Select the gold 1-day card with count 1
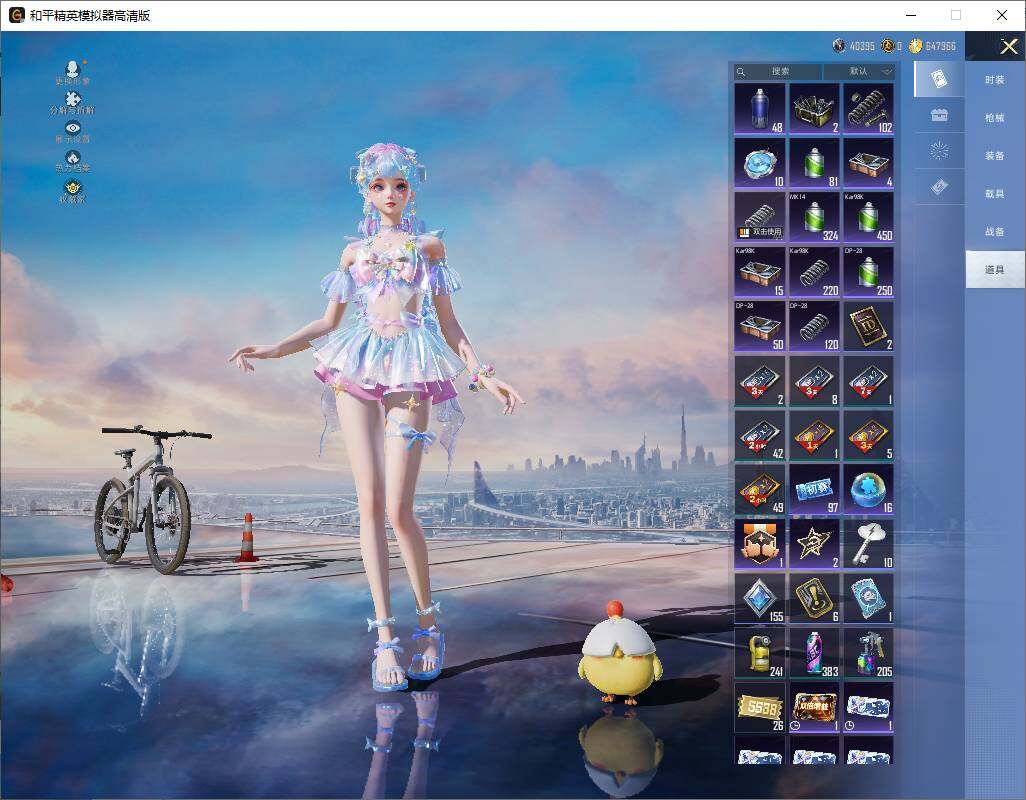Viewport: 1026px width, 800px height. click(814, 436)
